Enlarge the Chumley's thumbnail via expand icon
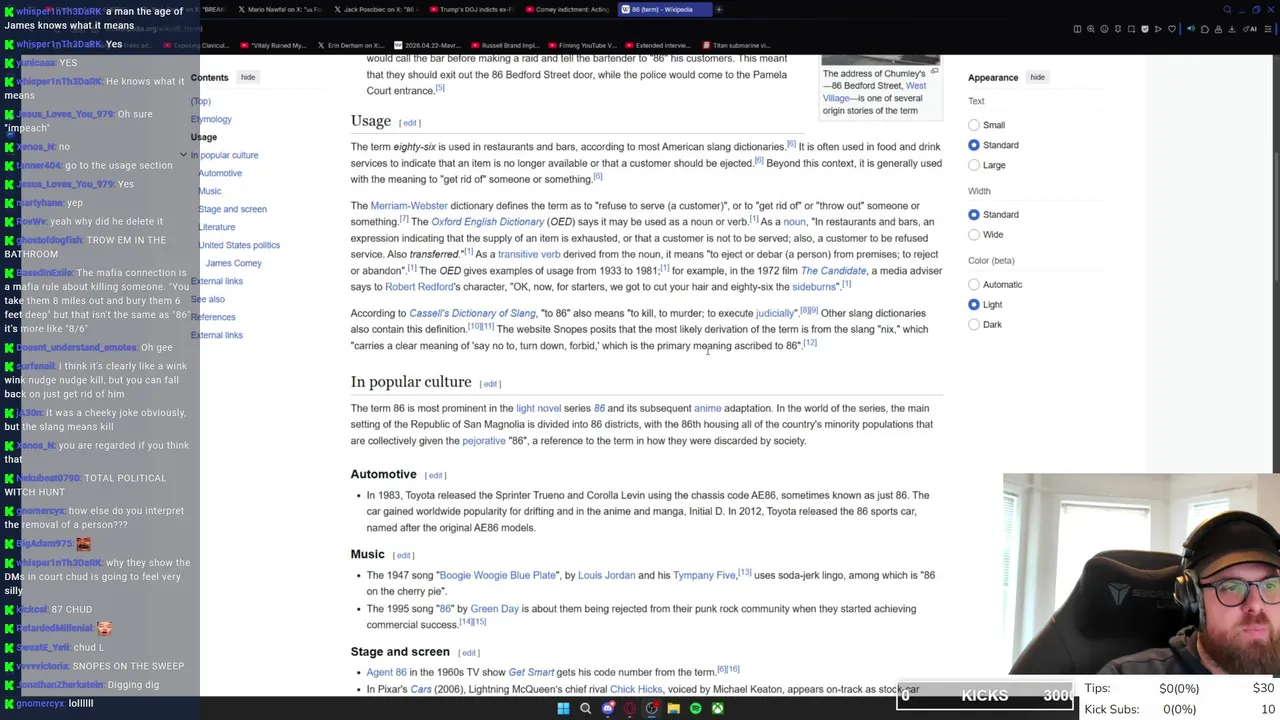Viewport: 1280px width, 720px height. pyautogui.click(x=934, y=72)
